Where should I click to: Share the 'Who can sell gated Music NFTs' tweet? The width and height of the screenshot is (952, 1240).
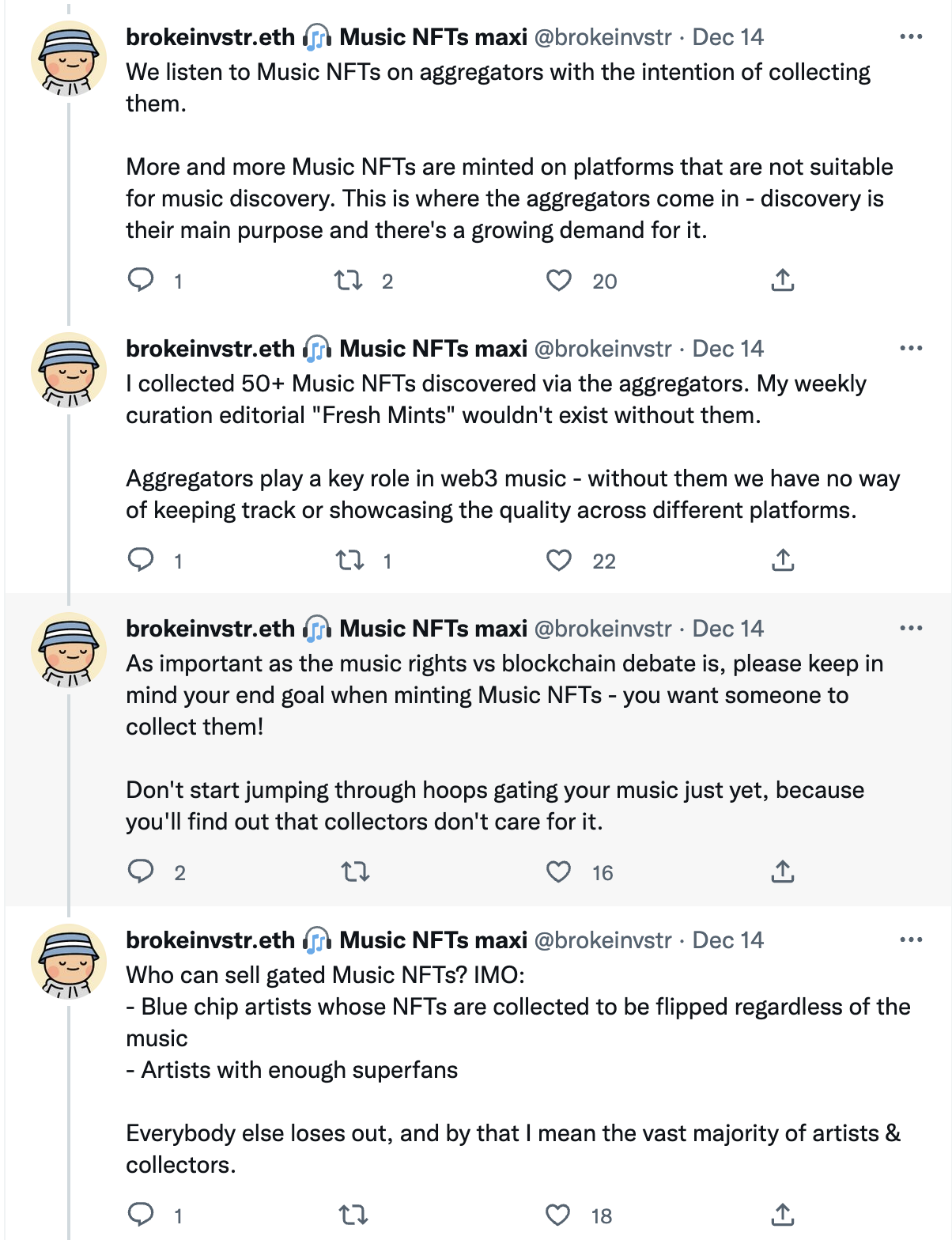pos(782,1215)
